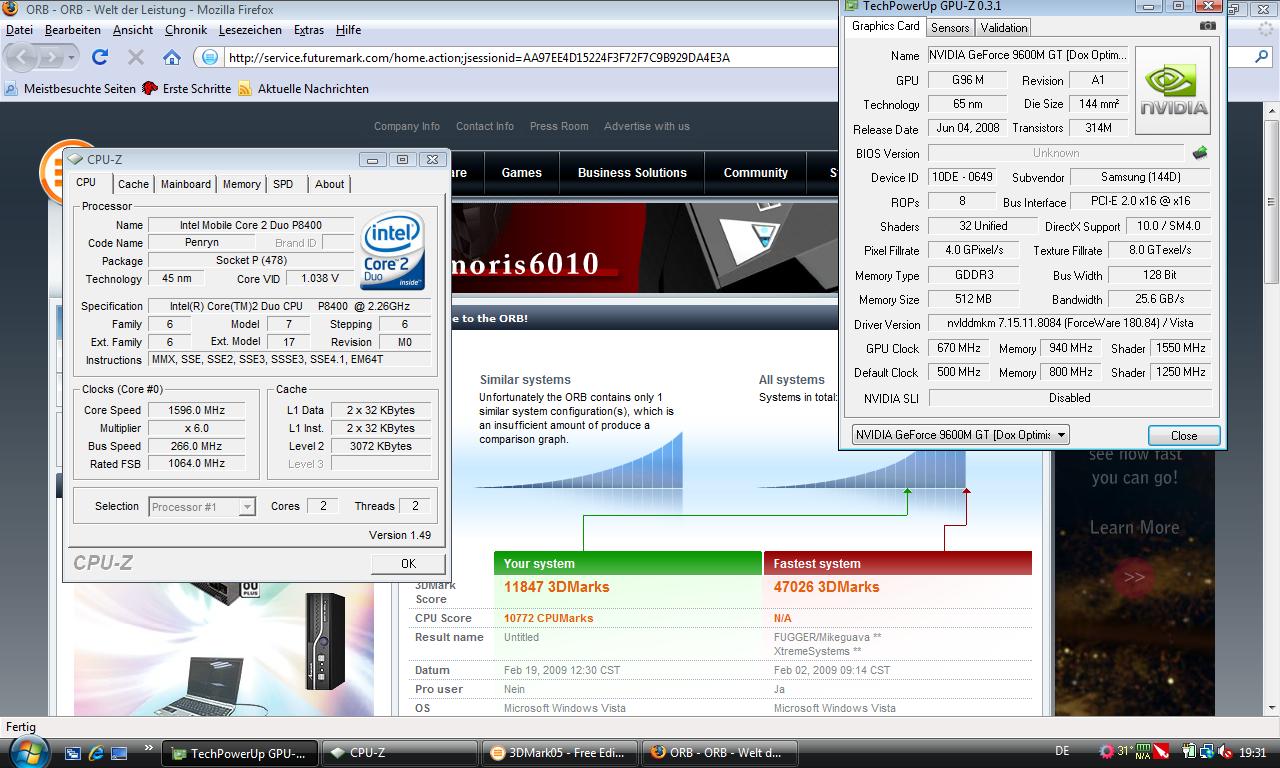Switch to 3DMark05 Free Edition taskbar button

coord(558,753)
